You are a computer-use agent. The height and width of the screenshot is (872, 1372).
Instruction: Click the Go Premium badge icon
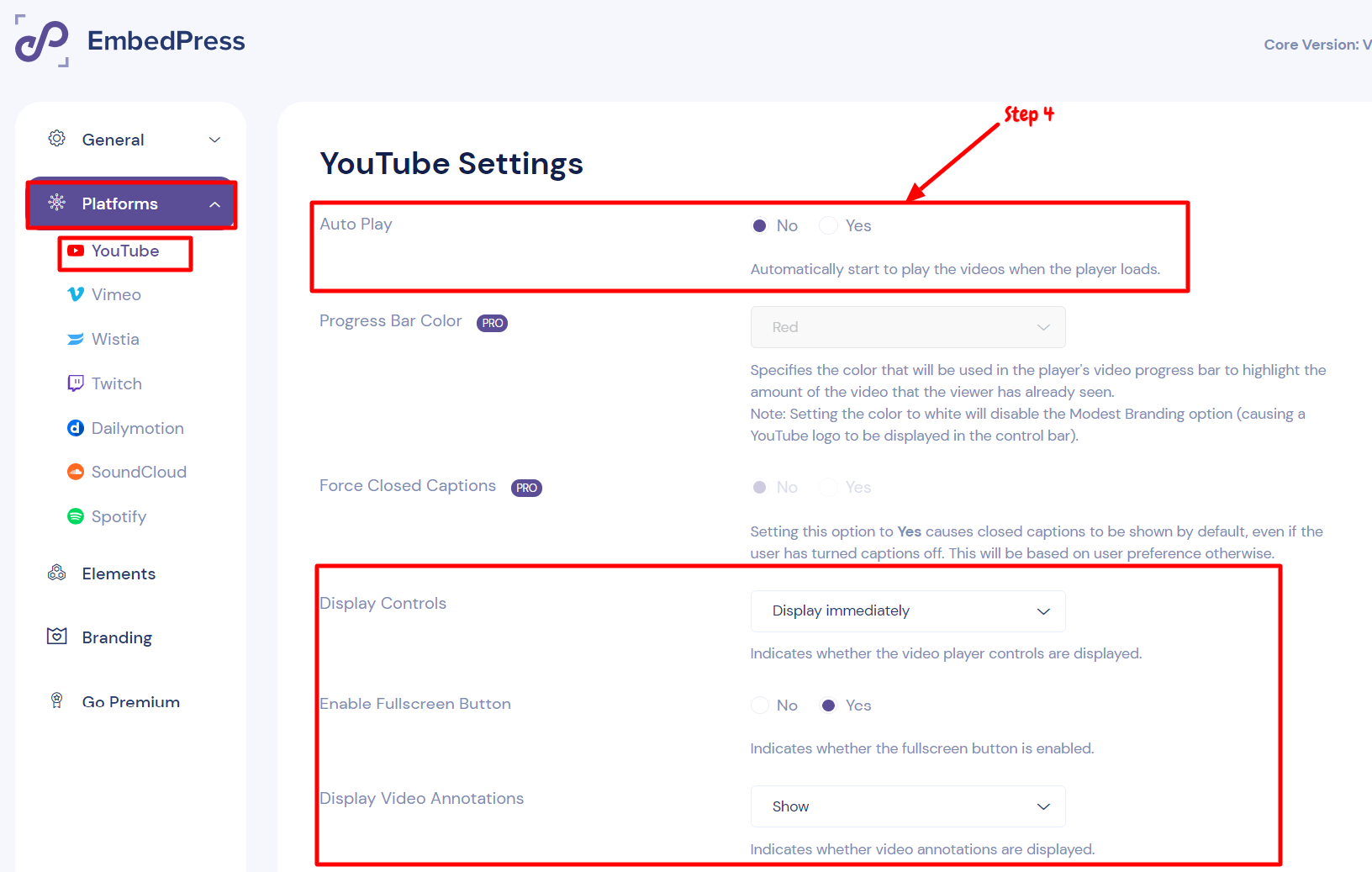click(x=56, y=700)
